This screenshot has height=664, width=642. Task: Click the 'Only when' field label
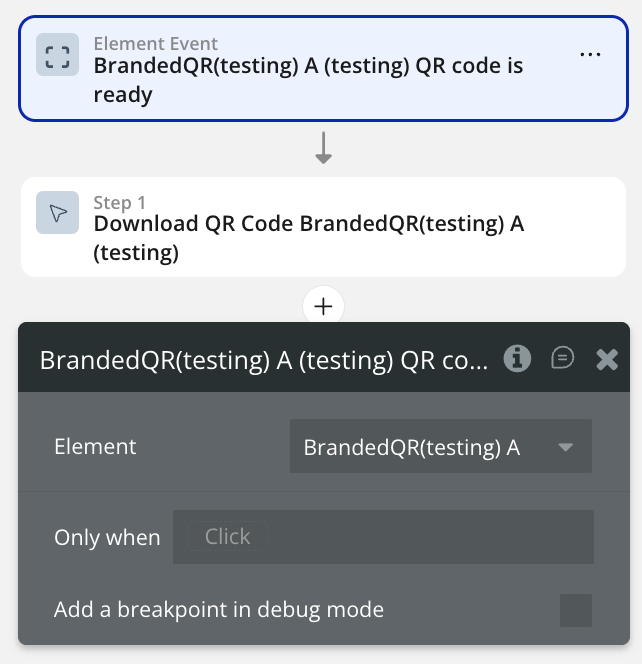(x=107, y=537)
